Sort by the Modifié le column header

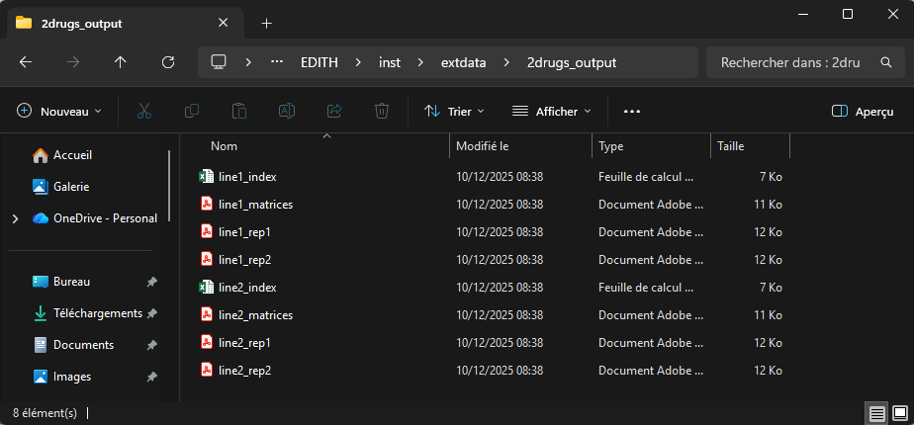pos(483,146)
